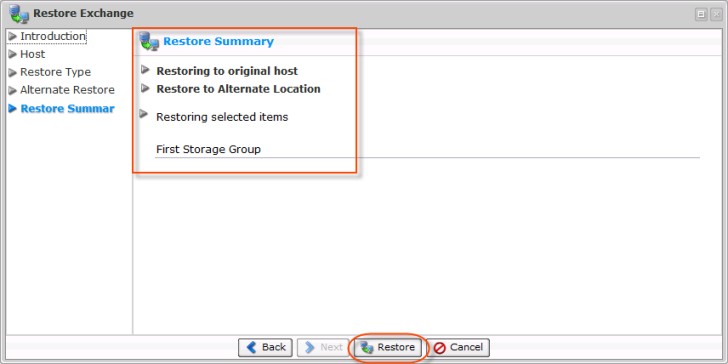Maximize the Restore Exchange dialog
This screenshot has height=364, width=728.
point(702,14)
